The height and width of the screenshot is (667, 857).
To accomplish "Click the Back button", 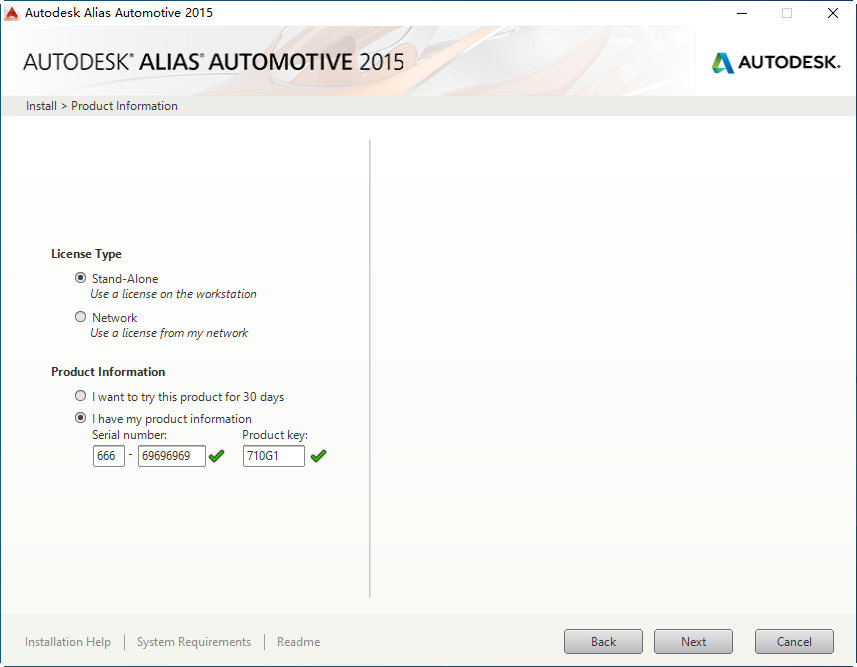I will [x=603, y=641].
